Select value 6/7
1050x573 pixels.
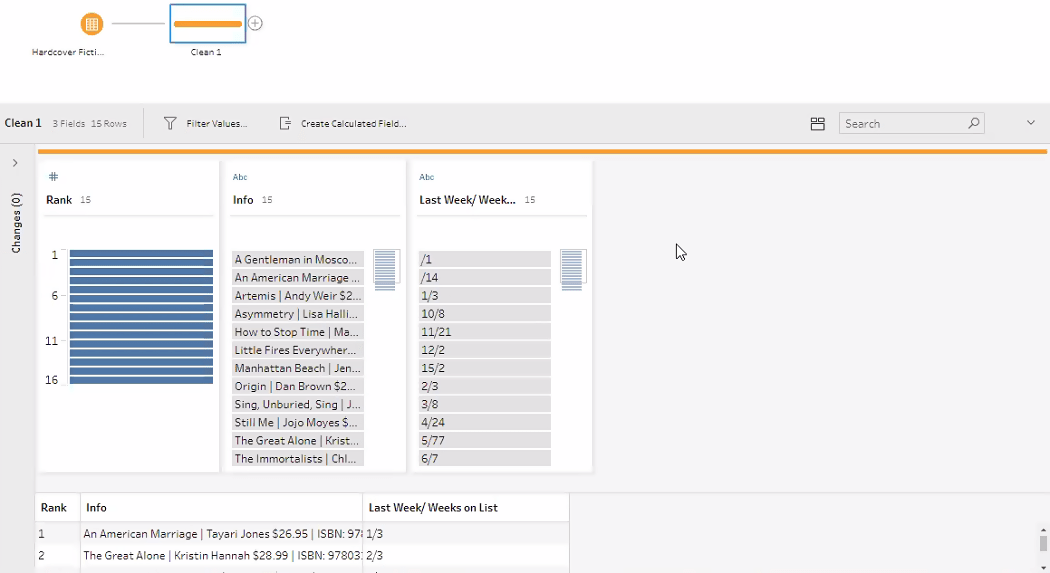[485, 458]
